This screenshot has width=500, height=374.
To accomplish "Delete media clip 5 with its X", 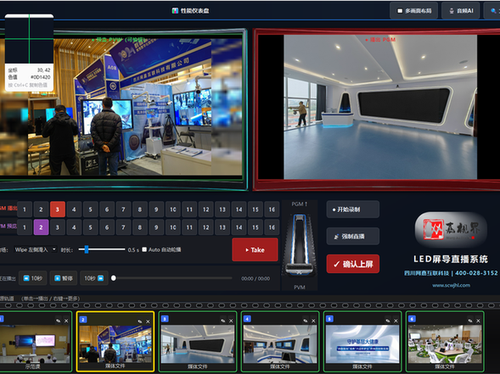I will pyautogui.click(x=396, y=321).
